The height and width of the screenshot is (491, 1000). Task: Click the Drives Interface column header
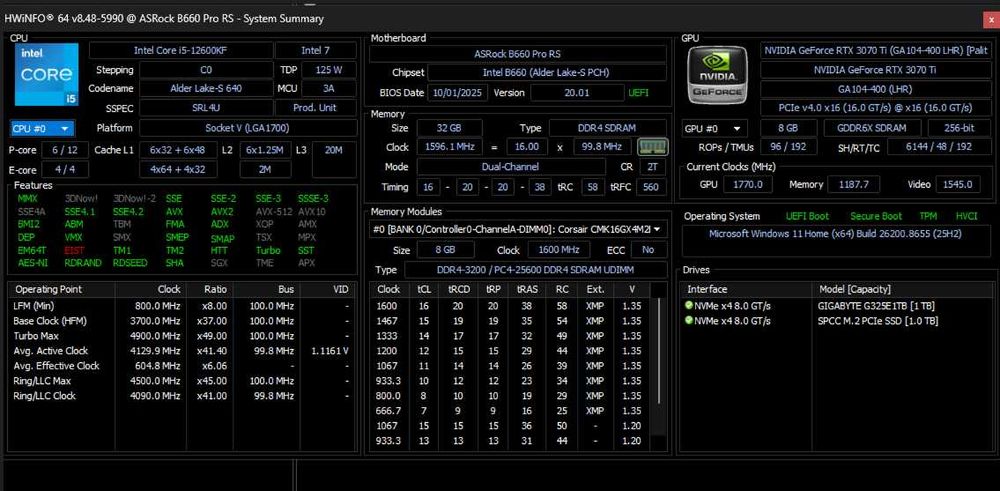746,289
